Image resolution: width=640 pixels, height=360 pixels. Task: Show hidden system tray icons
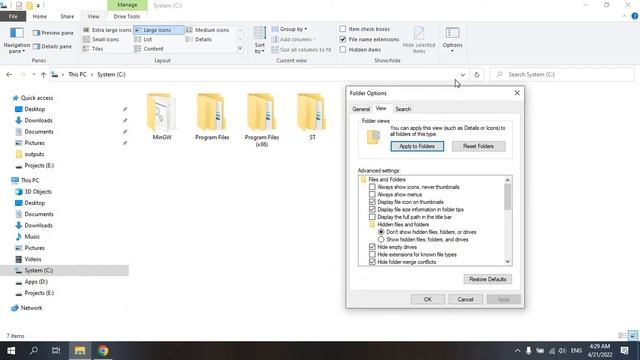[x=517, y=351]
